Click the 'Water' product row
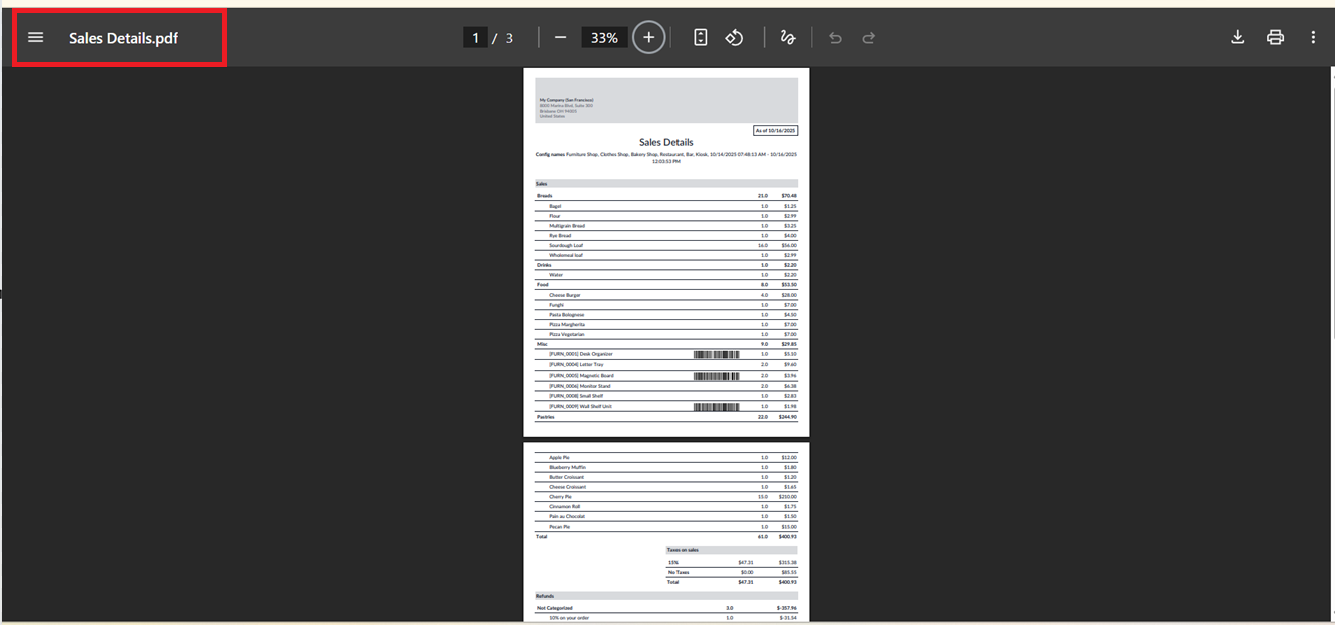Screen dimensions: 1335x625 pos(666,275)
